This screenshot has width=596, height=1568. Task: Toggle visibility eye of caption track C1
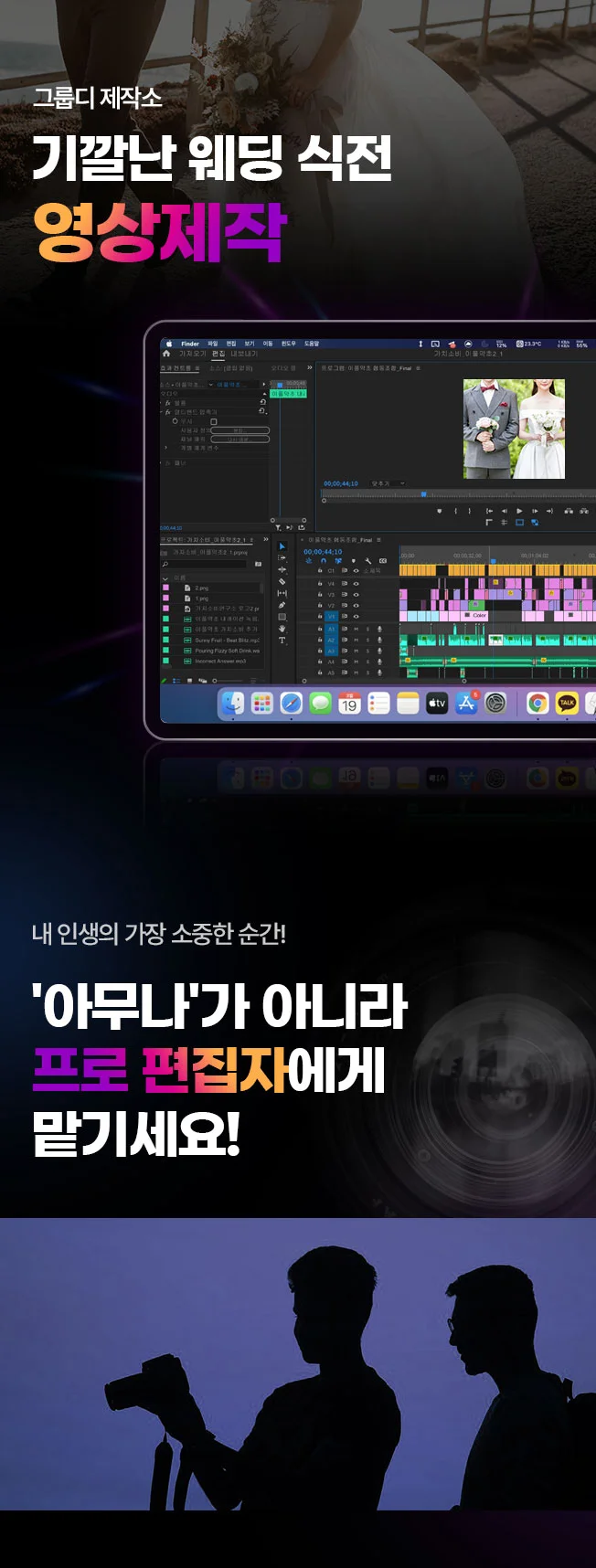coord(356,570)
